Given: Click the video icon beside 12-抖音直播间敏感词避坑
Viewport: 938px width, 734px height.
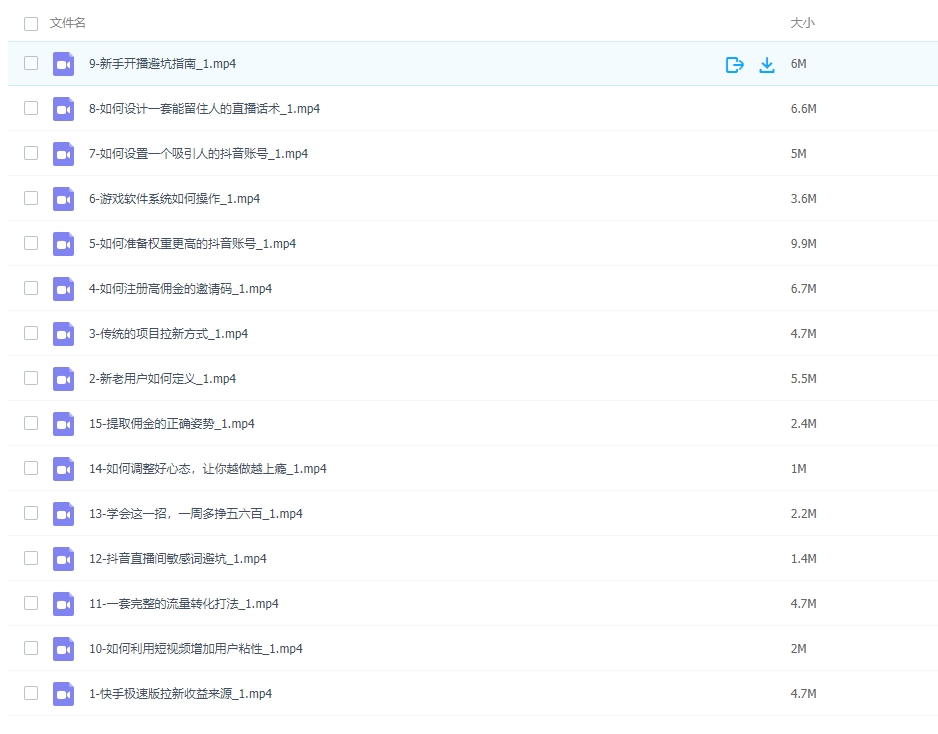Looking at the screenshot, I should (x=63, y=558).
